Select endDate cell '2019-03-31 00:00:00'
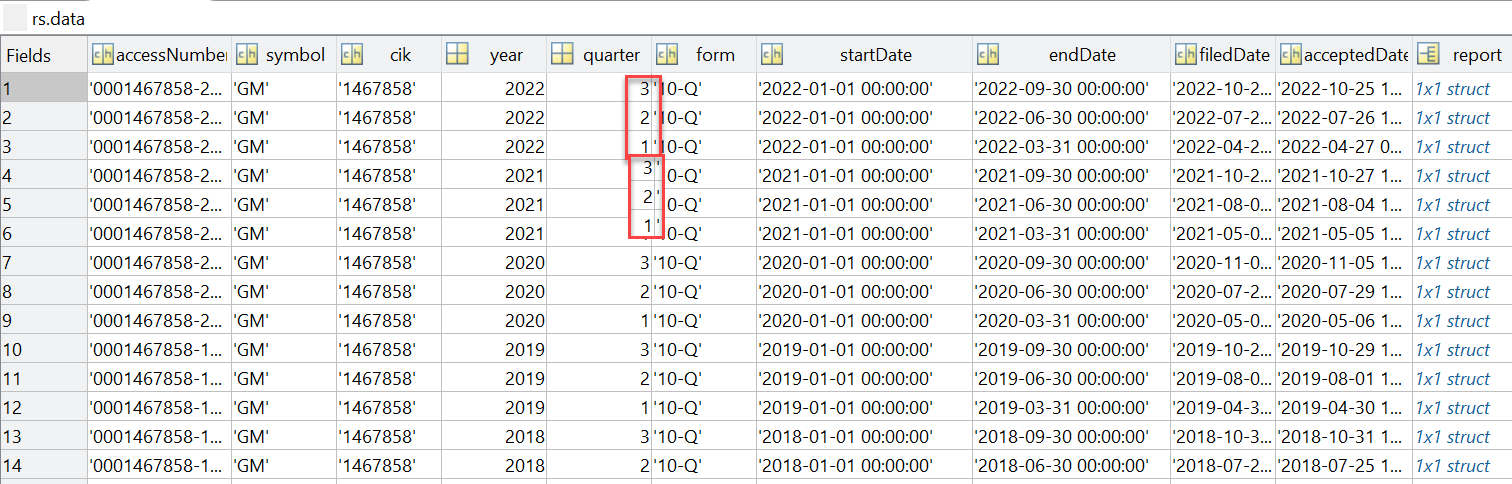1512x484 pixels. [x=1071, y=407]
